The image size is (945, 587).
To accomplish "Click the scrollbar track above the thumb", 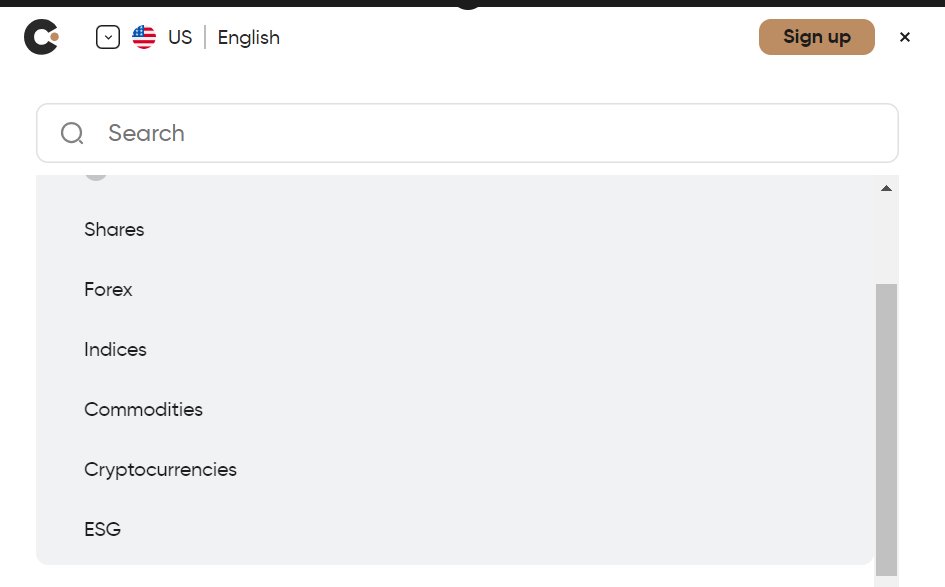I will 886,240.
